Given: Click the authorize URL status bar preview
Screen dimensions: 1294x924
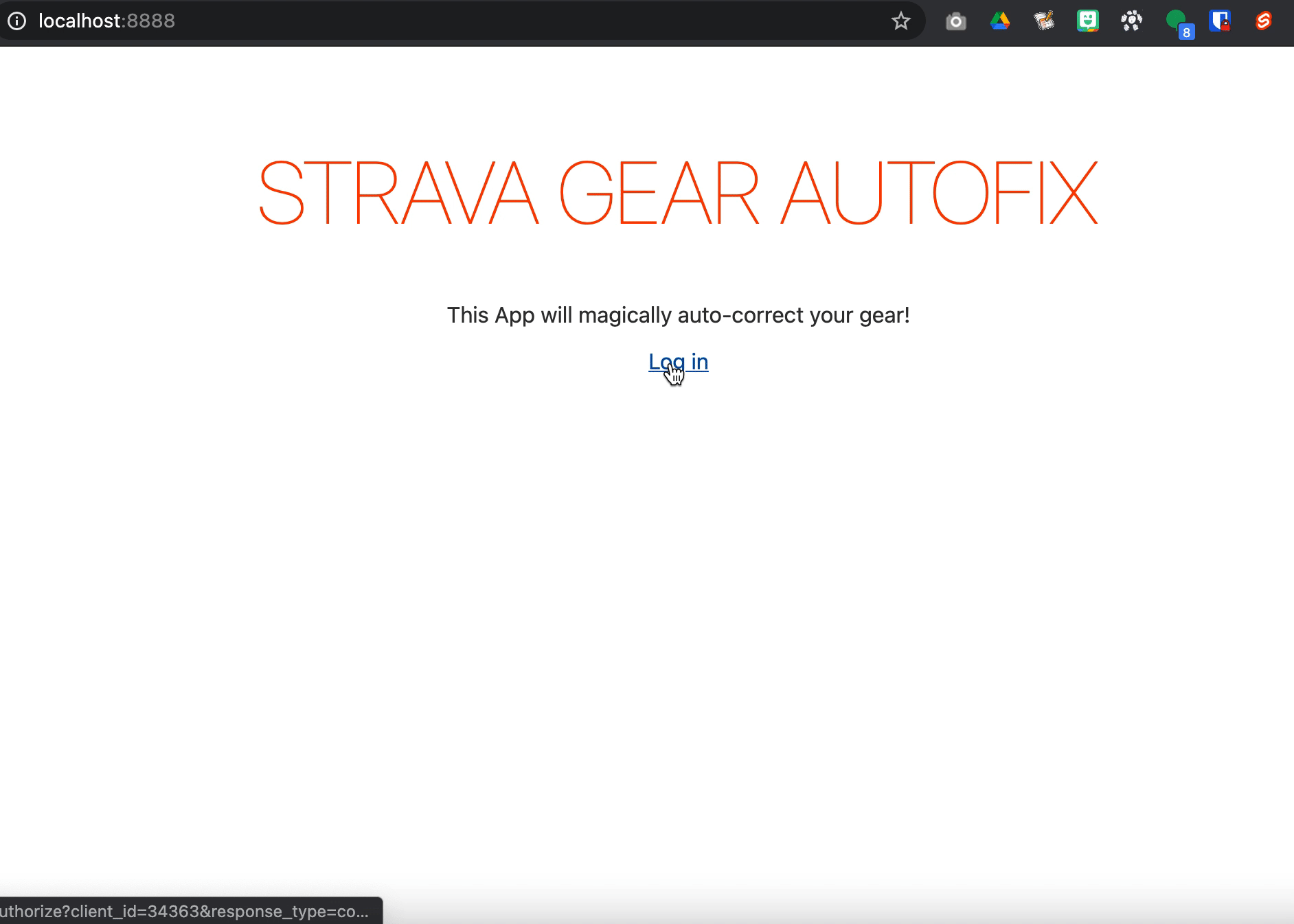Looking at the screenshot, I should coord(190,911).
